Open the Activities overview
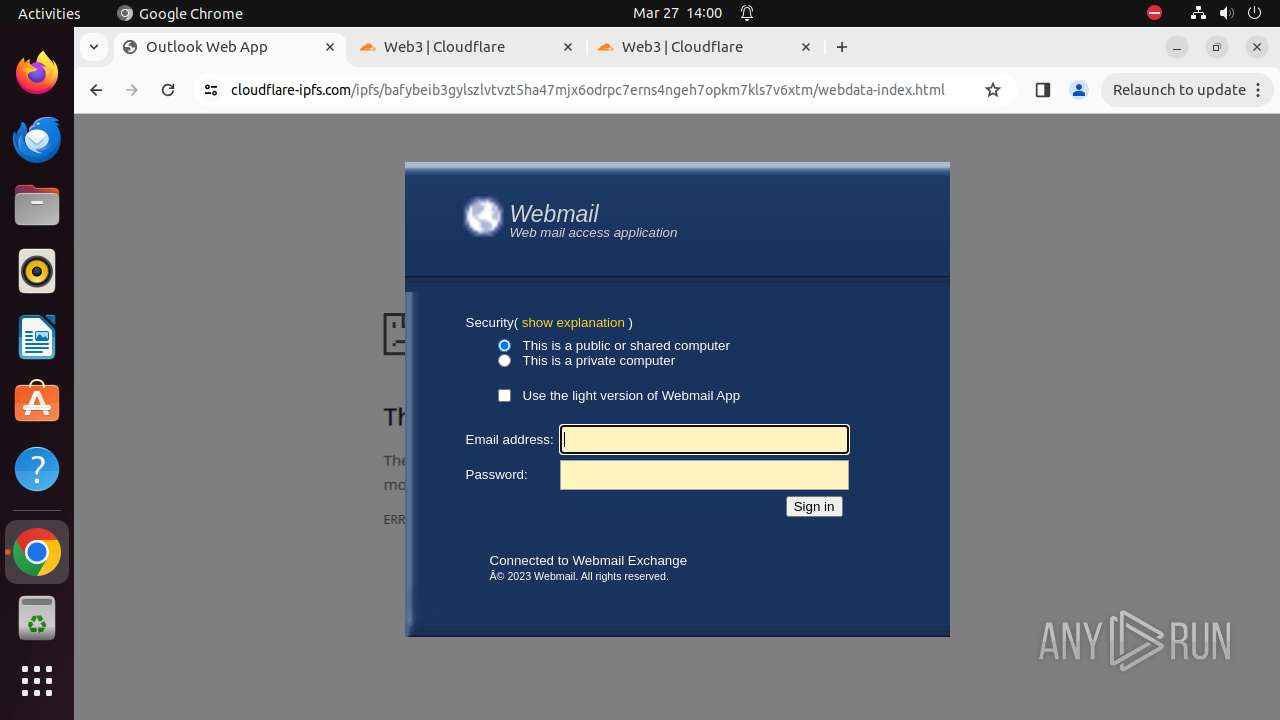 point(49,13)
